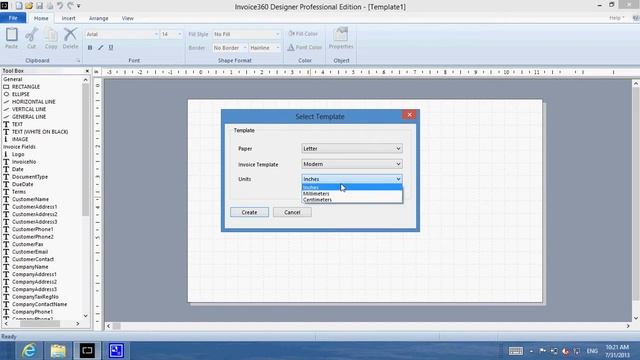
Task: Open object Properties
Action: (341, 38)
